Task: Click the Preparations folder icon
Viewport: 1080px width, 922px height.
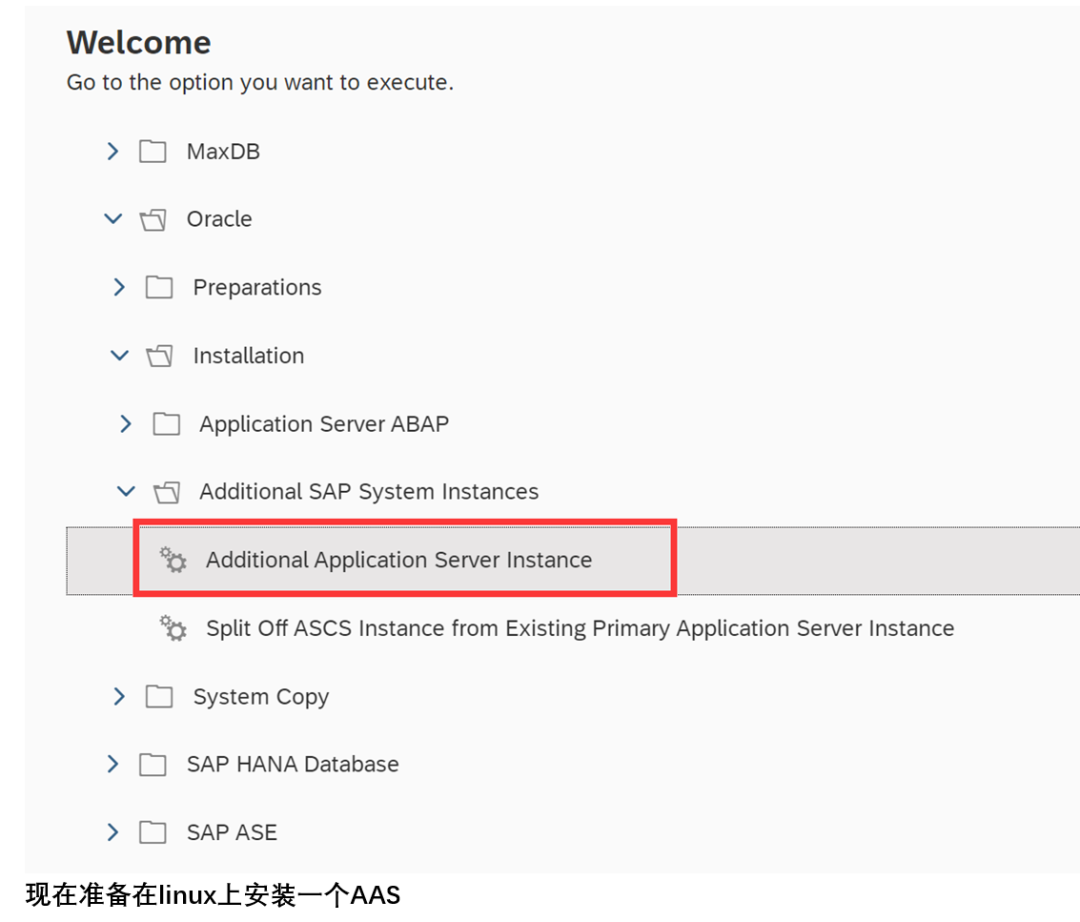Action: coord(159,287)
